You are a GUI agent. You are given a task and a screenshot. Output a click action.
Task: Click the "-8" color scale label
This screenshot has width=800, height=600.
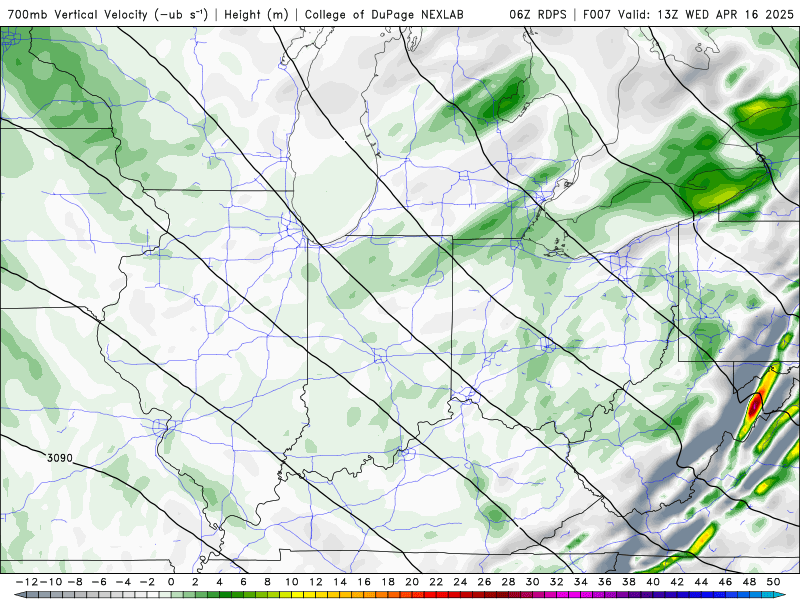coord(76,582)
